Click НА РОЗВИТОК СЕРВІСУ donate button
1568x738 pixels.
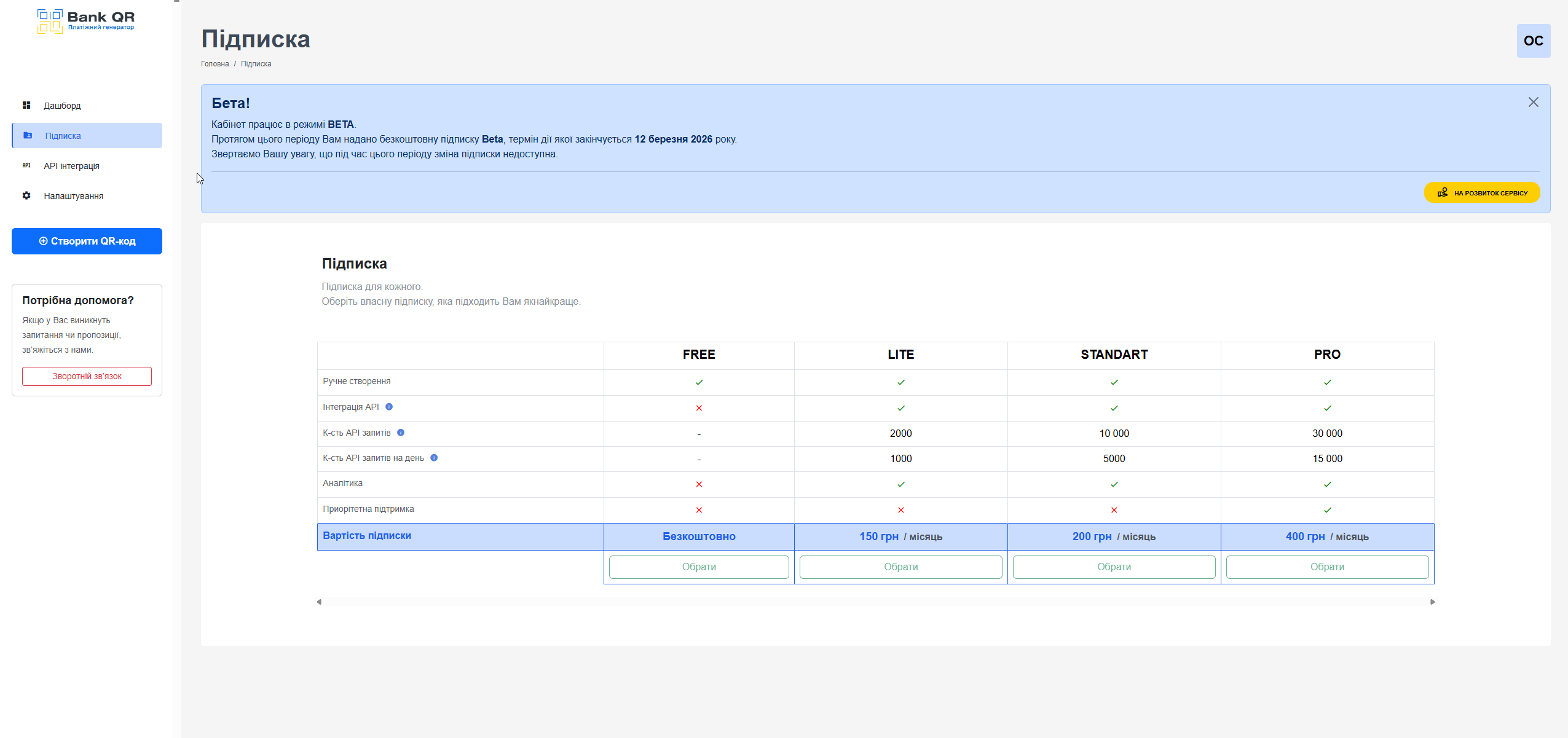pyautogui.click(x=1481, y=192)
